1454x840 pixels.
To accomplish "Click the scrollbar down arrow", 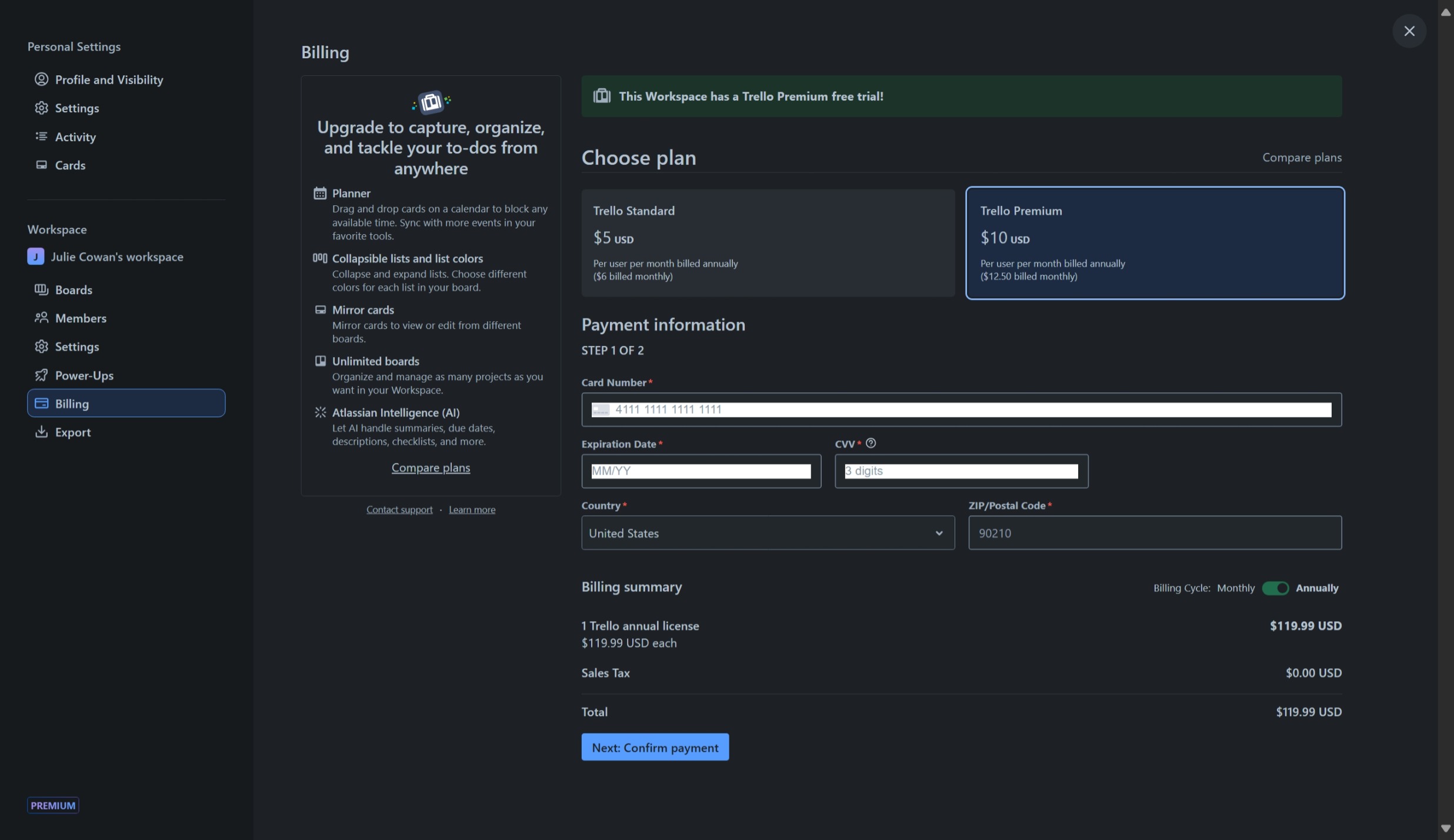I will point(1445,828).
